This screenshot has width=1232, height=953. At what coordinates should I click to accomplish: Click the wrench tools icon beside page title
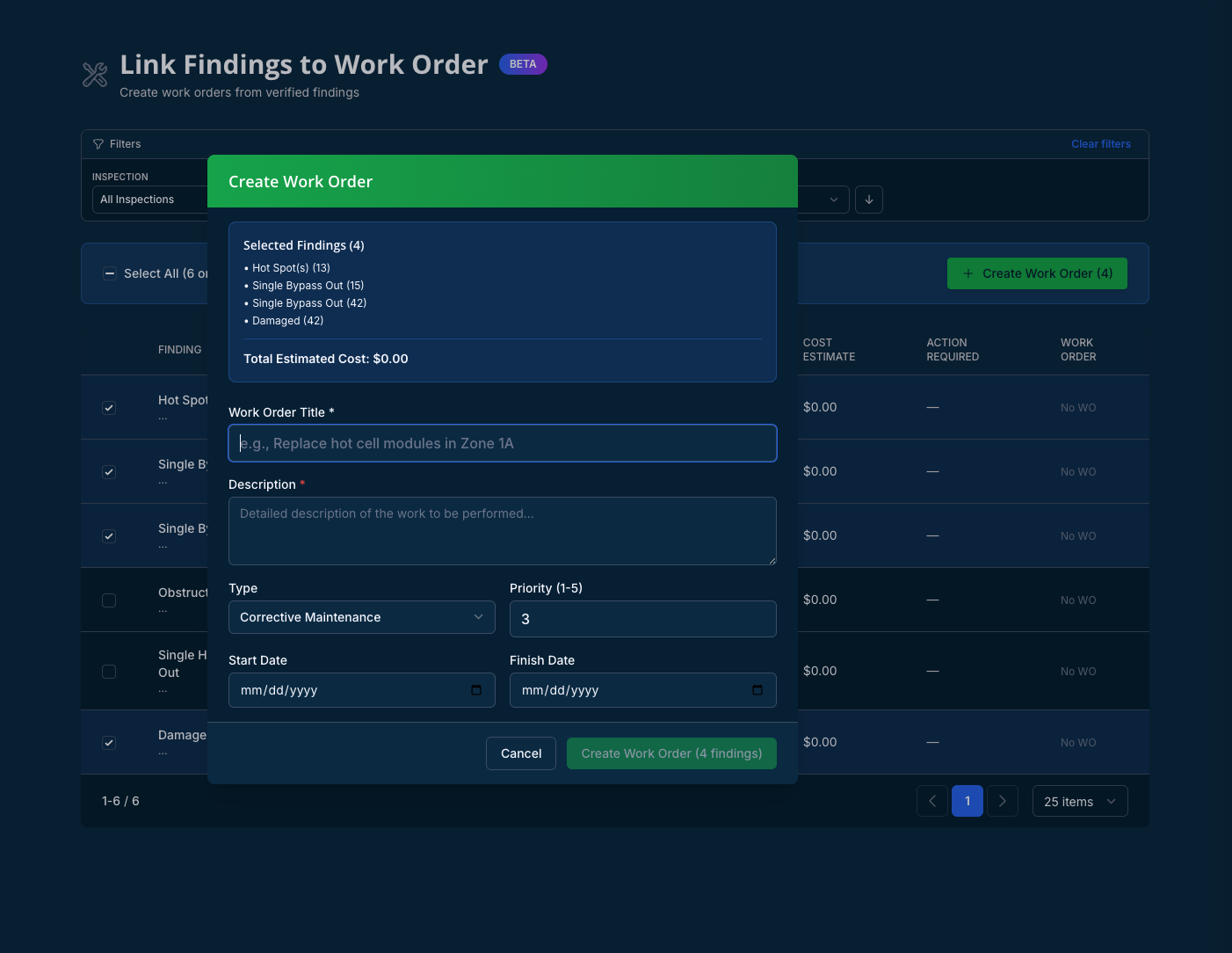tap(95, 75)
